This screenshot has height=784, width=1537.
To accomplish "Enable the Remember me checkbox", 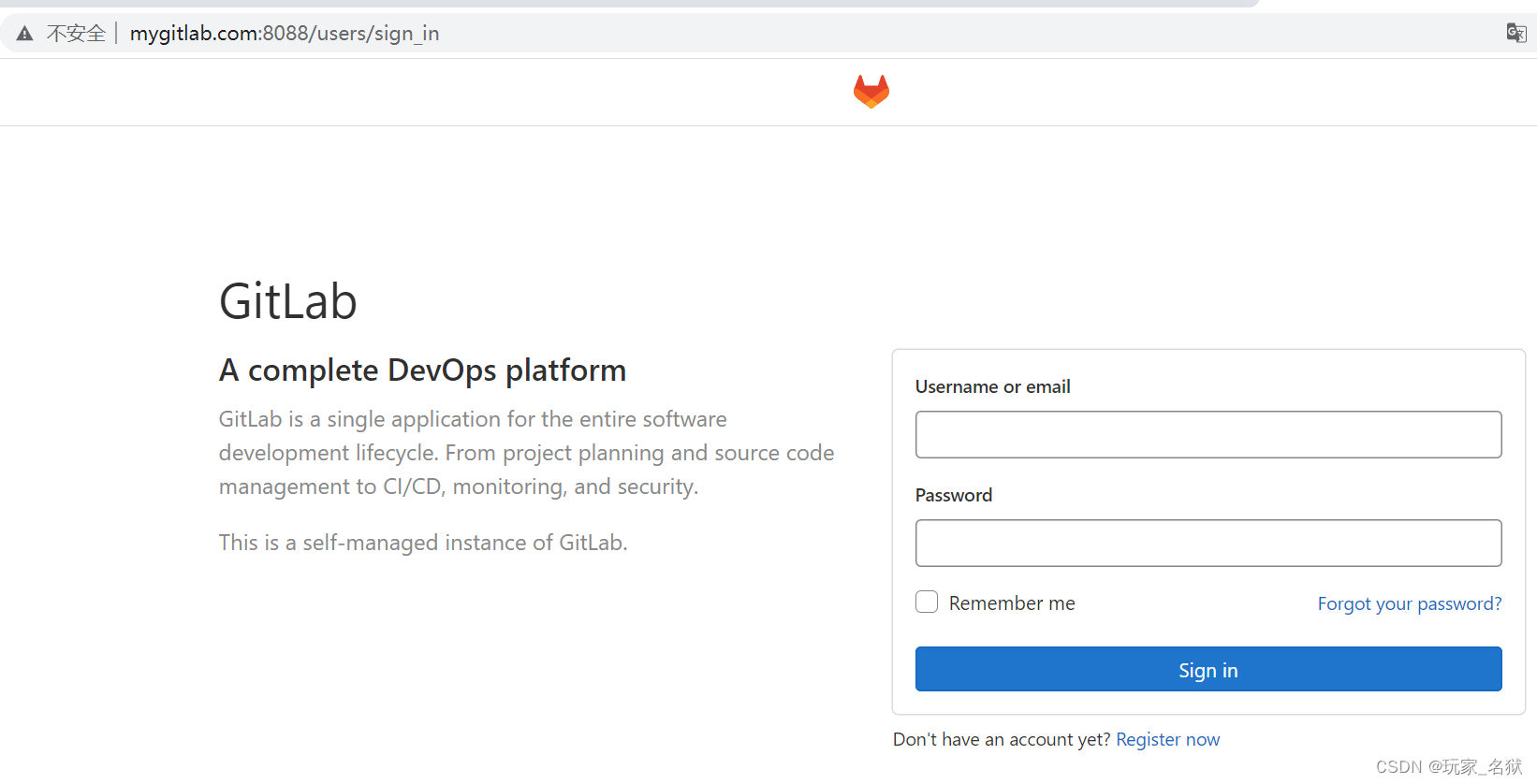I will click(927, 602).
